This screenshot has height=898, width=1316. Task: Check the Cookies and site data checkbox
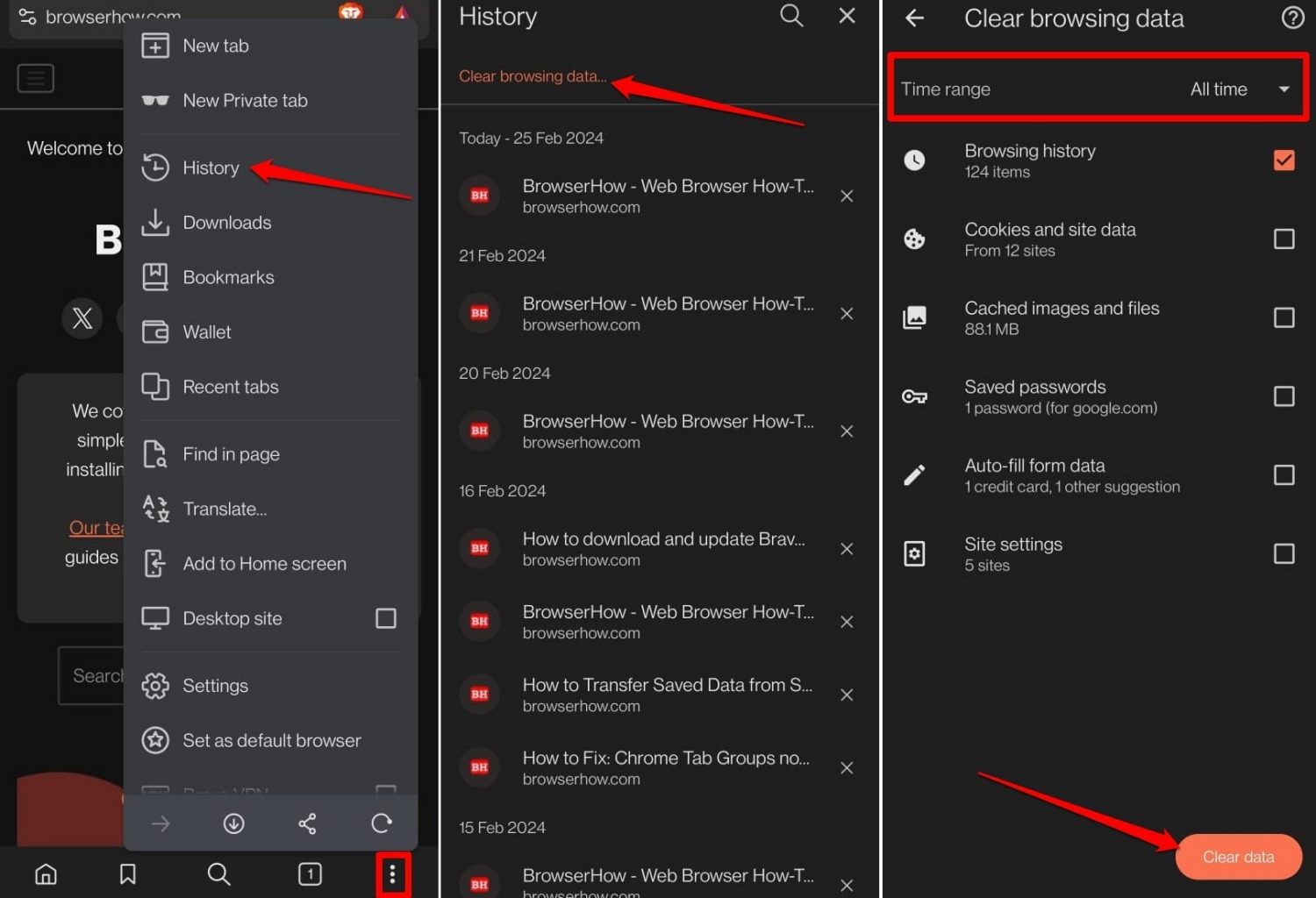(x=1284, y=239)
